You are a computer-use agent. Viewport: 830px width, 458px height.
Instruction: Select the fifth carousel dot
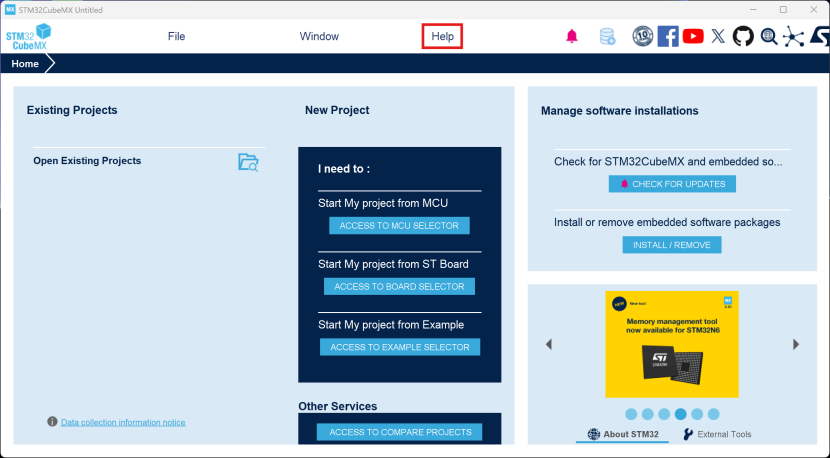697,414
